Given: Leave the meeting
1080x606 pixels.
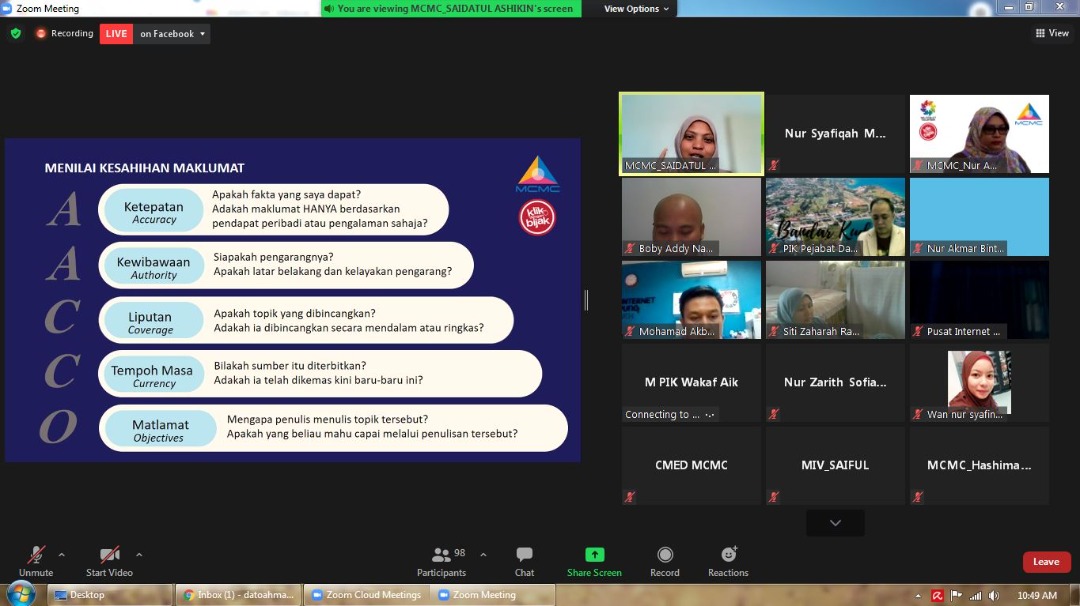Looking at the screenshot, I should 1046,562.
